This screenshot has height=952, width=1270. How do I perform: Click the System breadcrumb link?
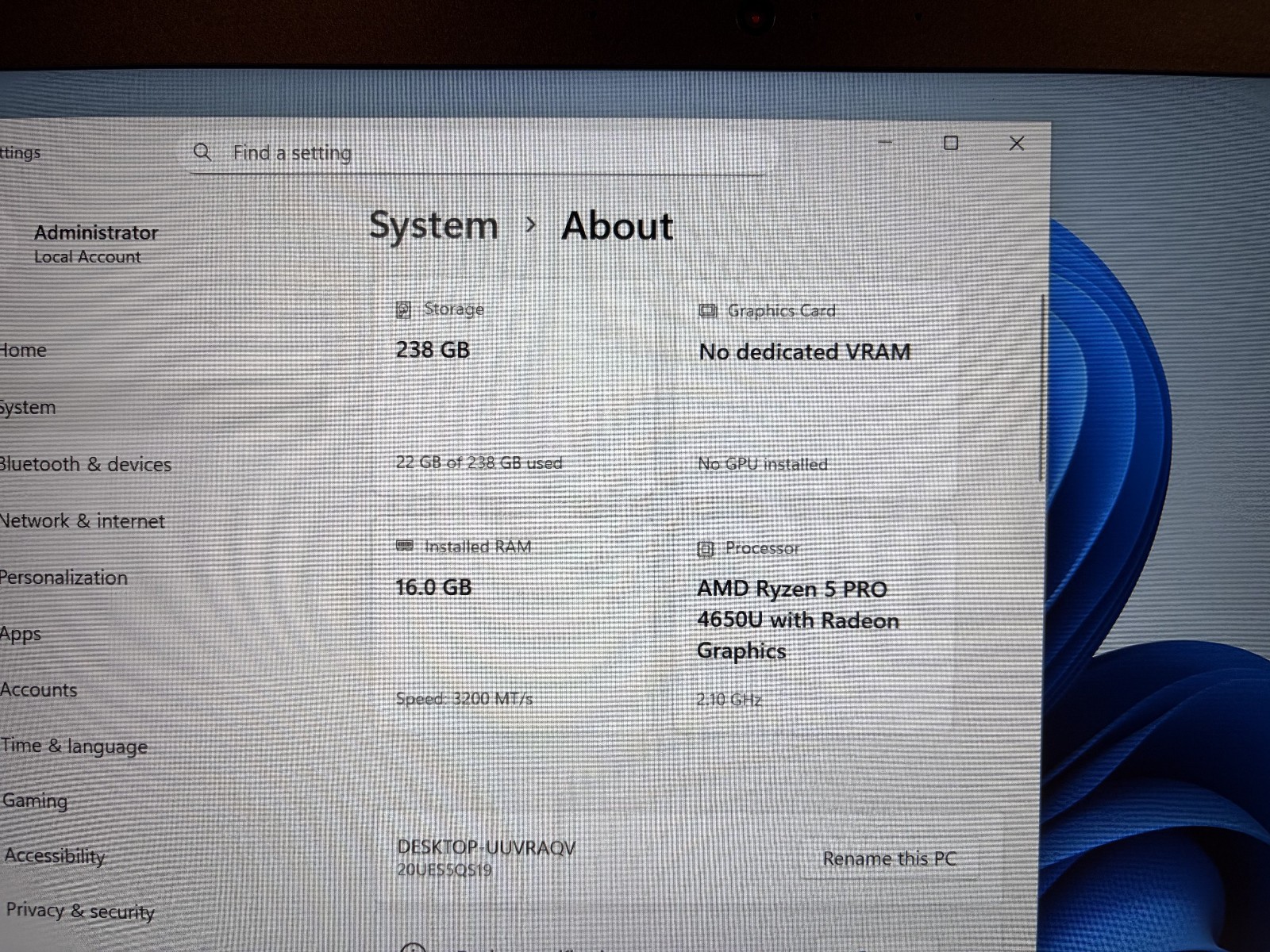tap(433, 226)
